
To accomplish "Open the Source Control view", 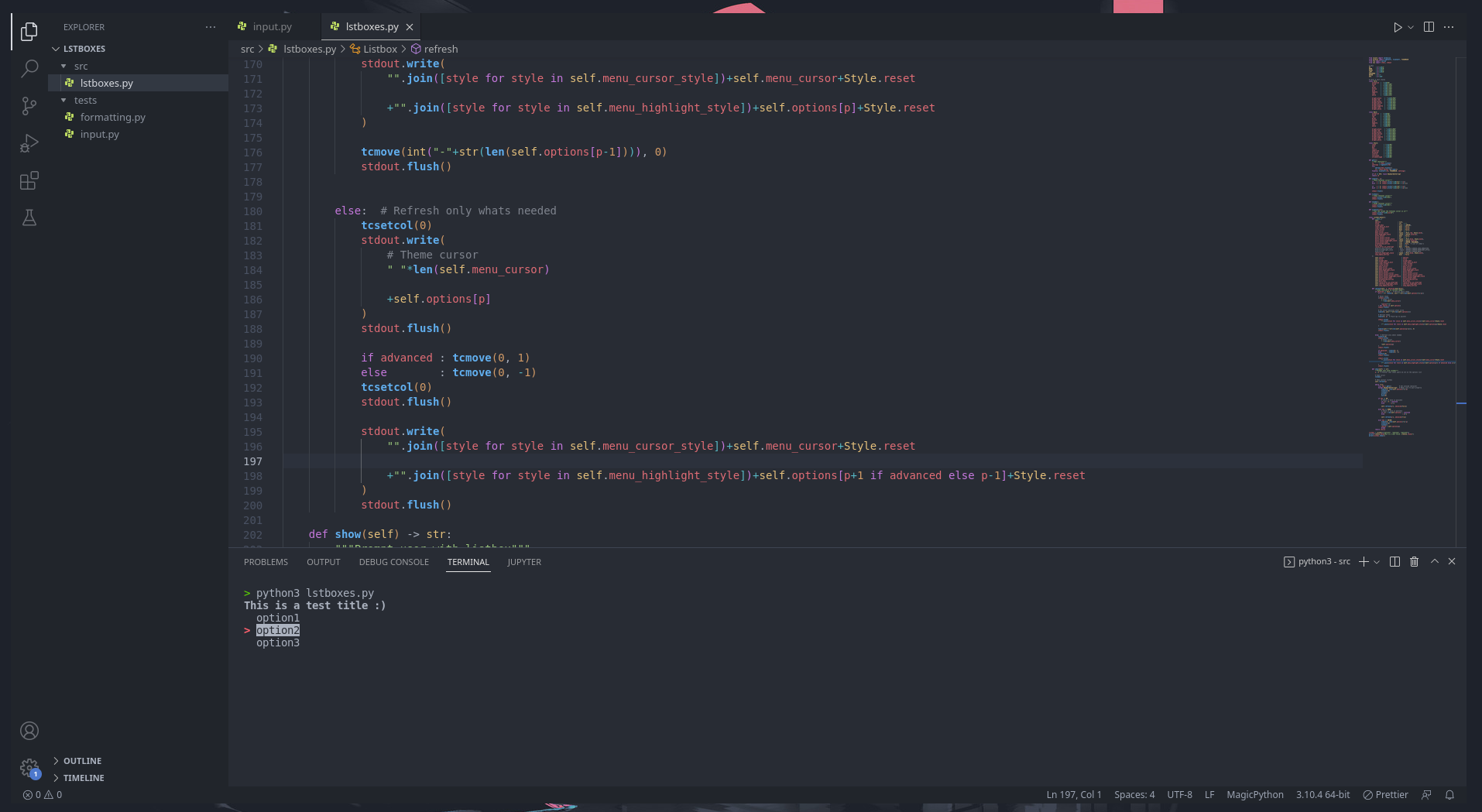I will coord(29,106).
